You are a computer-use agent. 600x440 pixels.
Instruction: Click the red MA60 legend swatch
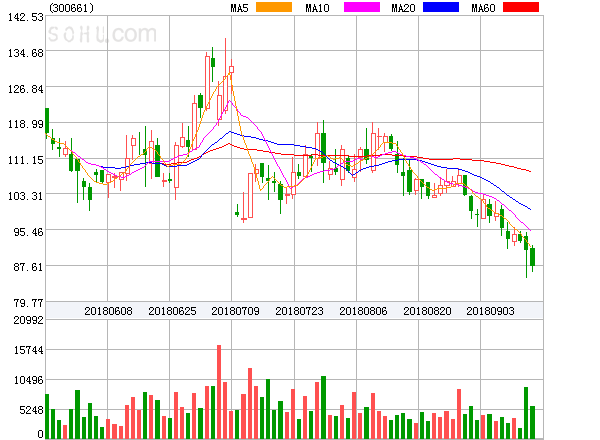coord(520,8)
